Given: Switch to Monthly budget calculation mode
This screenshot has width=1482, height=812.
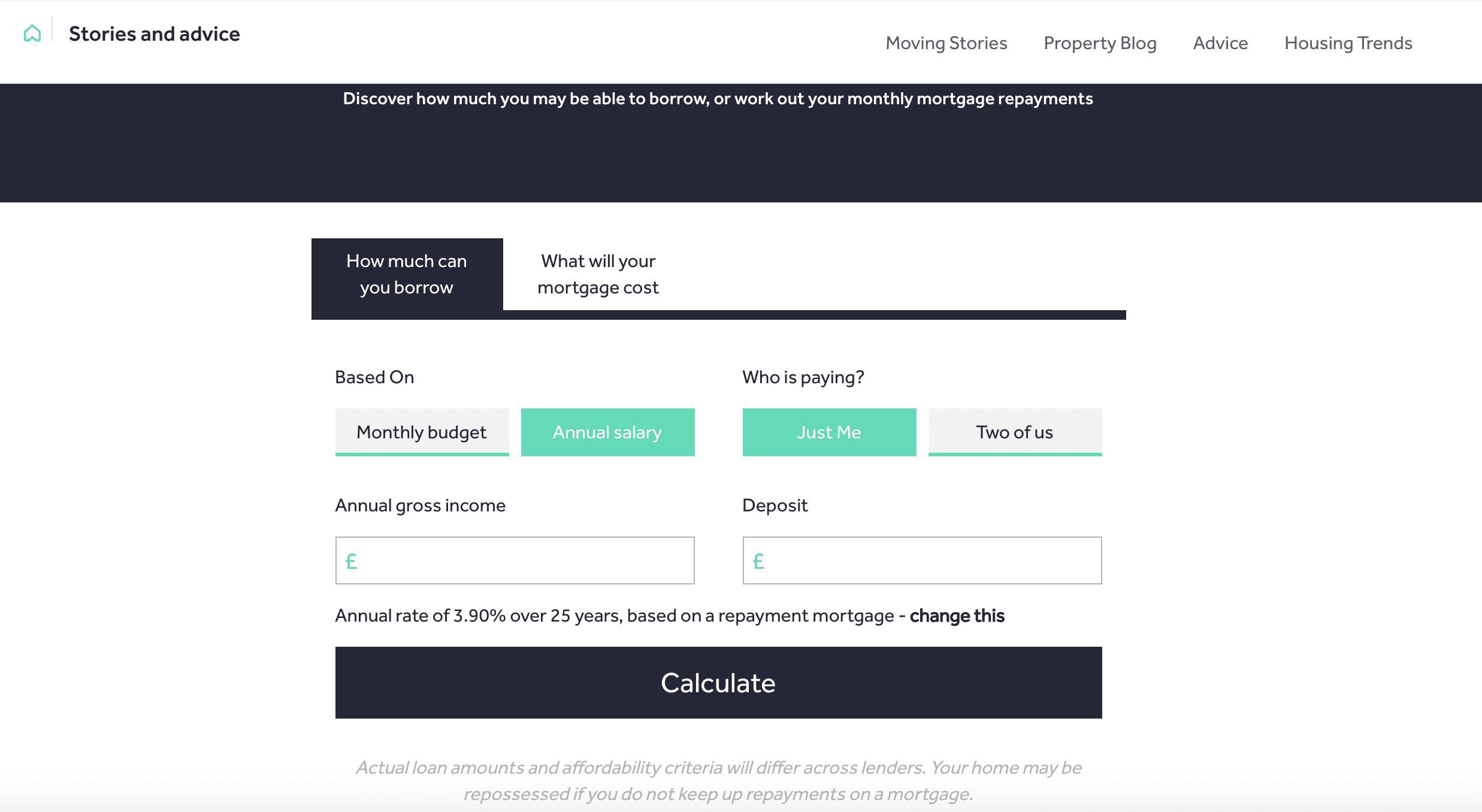Looking at the screenshot, I should (421, 431).
